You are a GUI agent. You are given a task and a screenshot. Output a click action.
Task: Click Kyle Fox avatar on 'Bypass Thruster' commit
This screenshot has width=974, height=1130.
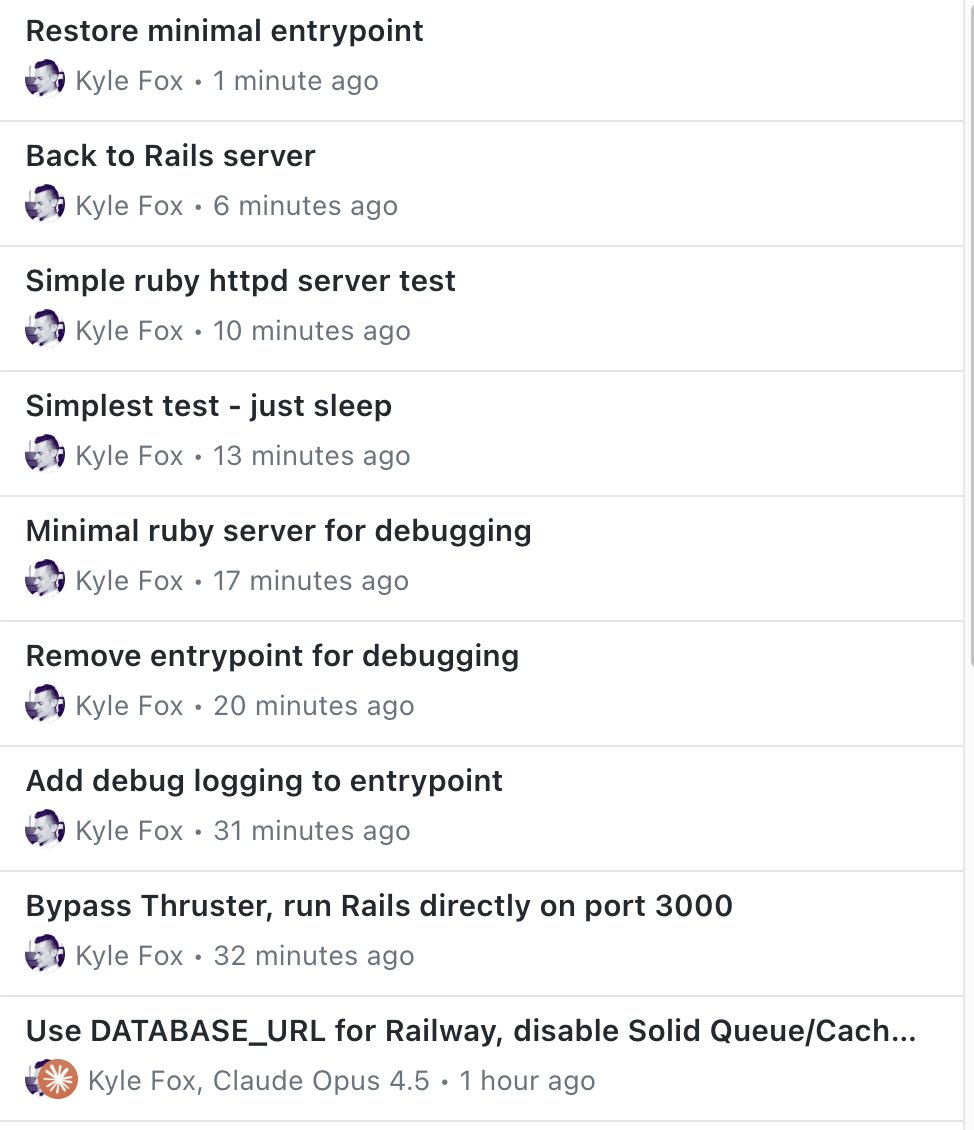tap(45, 953)
